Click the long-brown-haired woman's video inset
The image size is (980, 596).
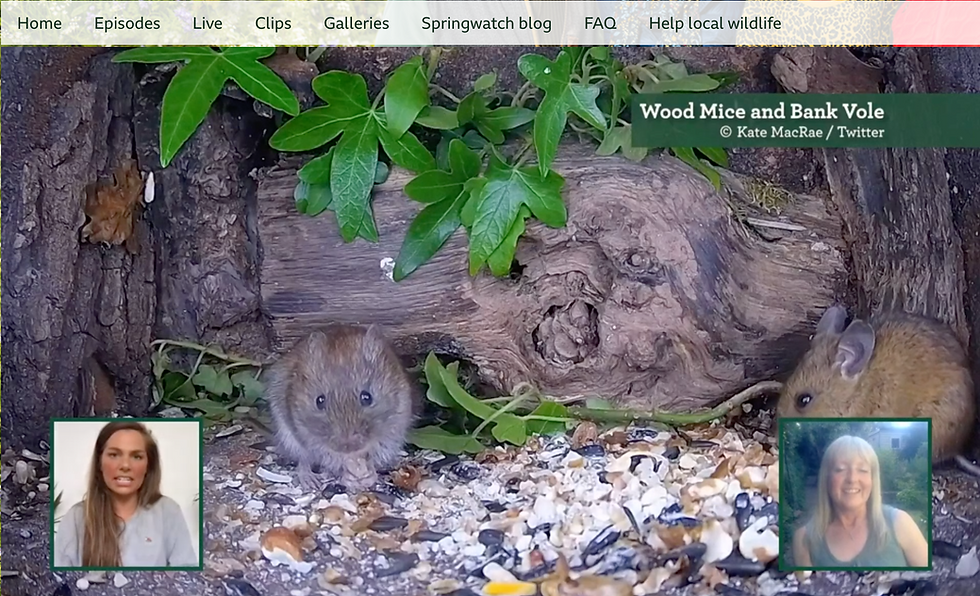[127, 494]
